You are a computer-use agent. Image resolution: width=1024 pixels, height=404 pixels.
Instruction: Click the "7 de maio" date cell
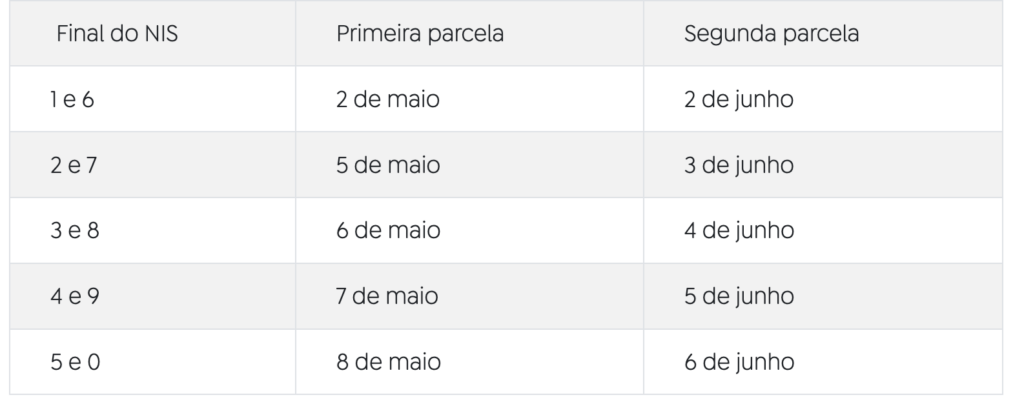coord(387,297)
